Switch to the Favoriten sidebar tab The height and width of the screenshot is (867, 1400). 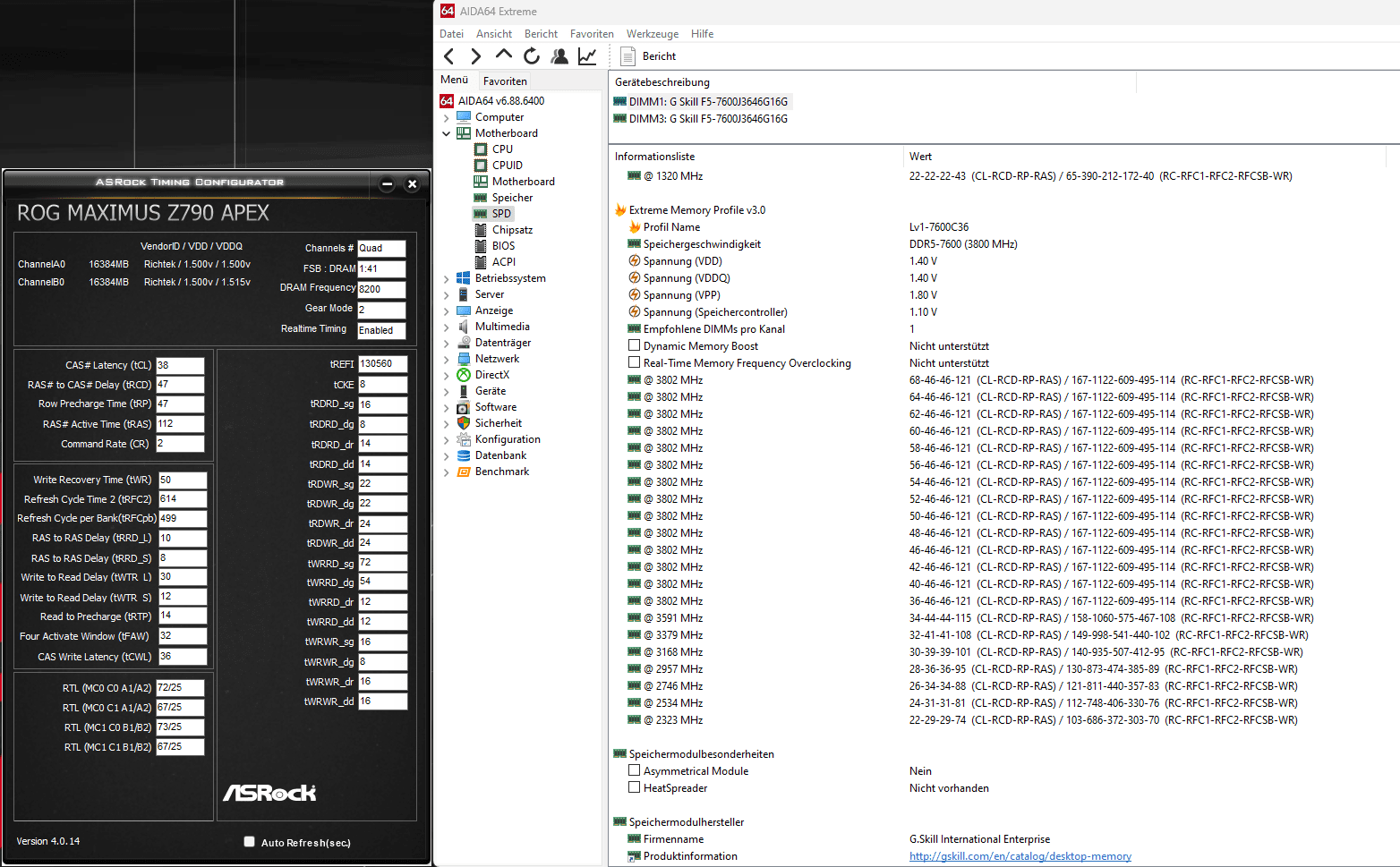[x=505, y=81]
